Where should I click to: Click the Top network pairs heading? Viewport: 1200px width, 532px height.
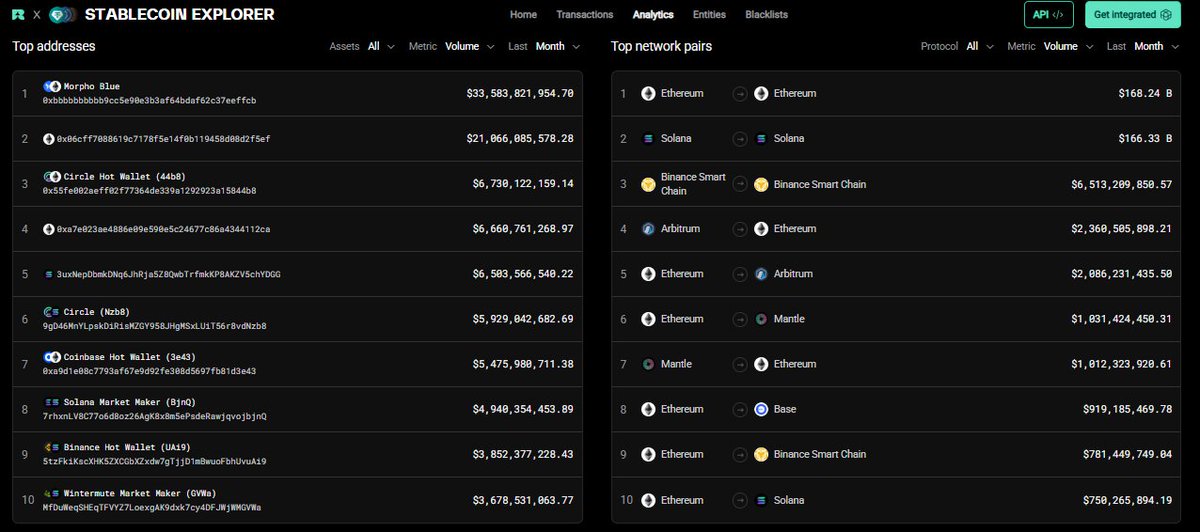coord(661,46)
